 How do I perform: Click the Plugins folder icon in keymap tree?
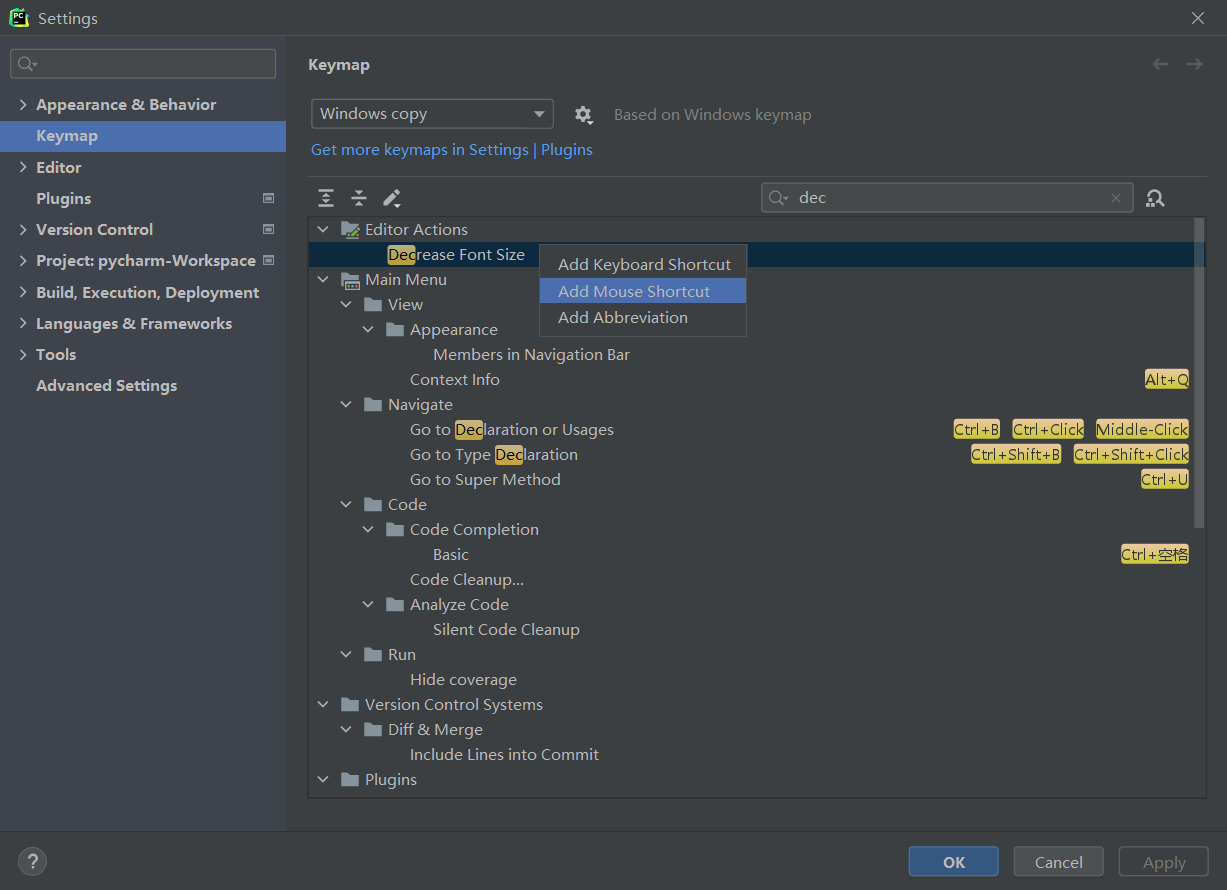(x=350, y=780)
